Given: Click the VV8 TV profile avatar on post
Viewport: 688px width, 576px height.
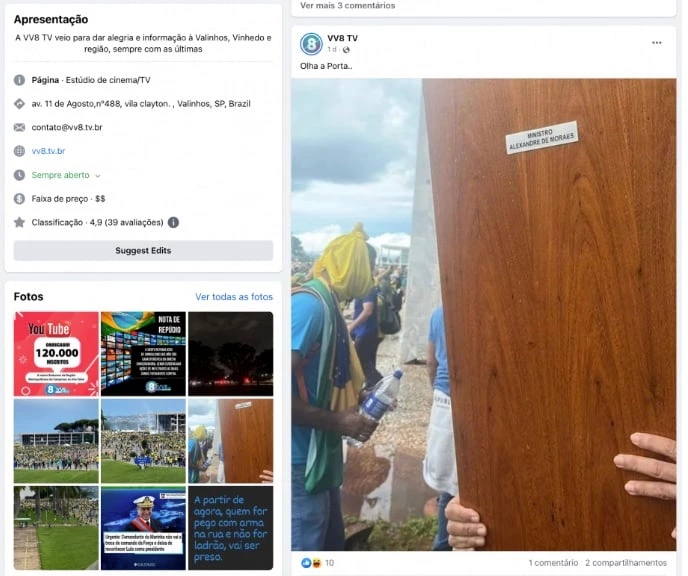Looking at the screenshot, I should point(311,44).
